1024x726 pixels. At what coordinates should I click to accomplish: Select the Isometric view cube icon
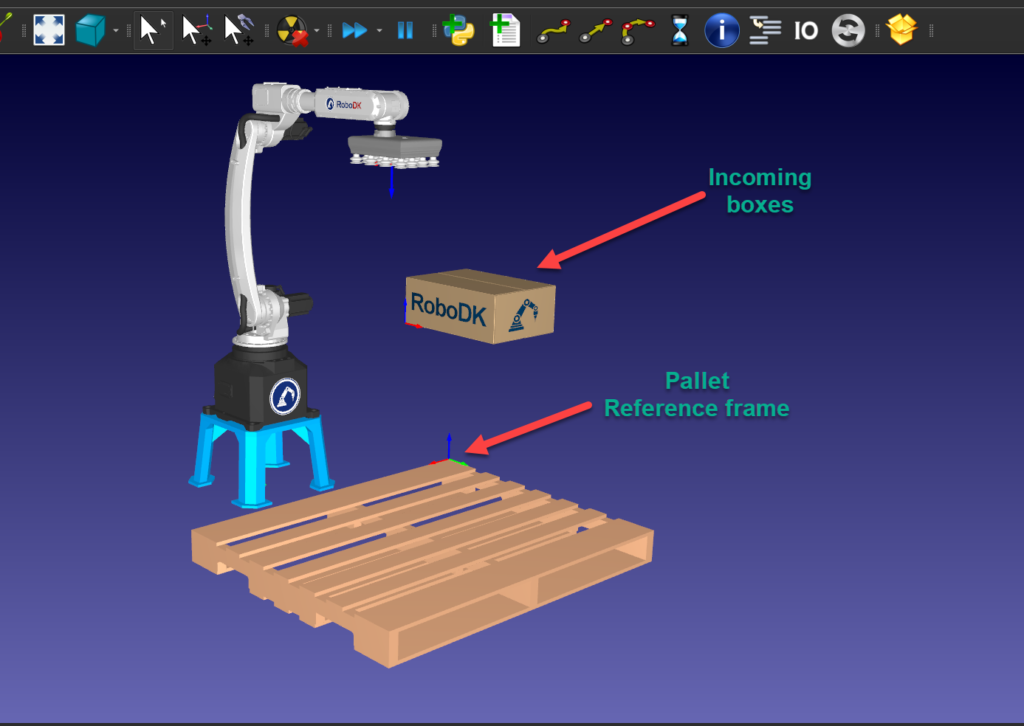click(90, 30)
